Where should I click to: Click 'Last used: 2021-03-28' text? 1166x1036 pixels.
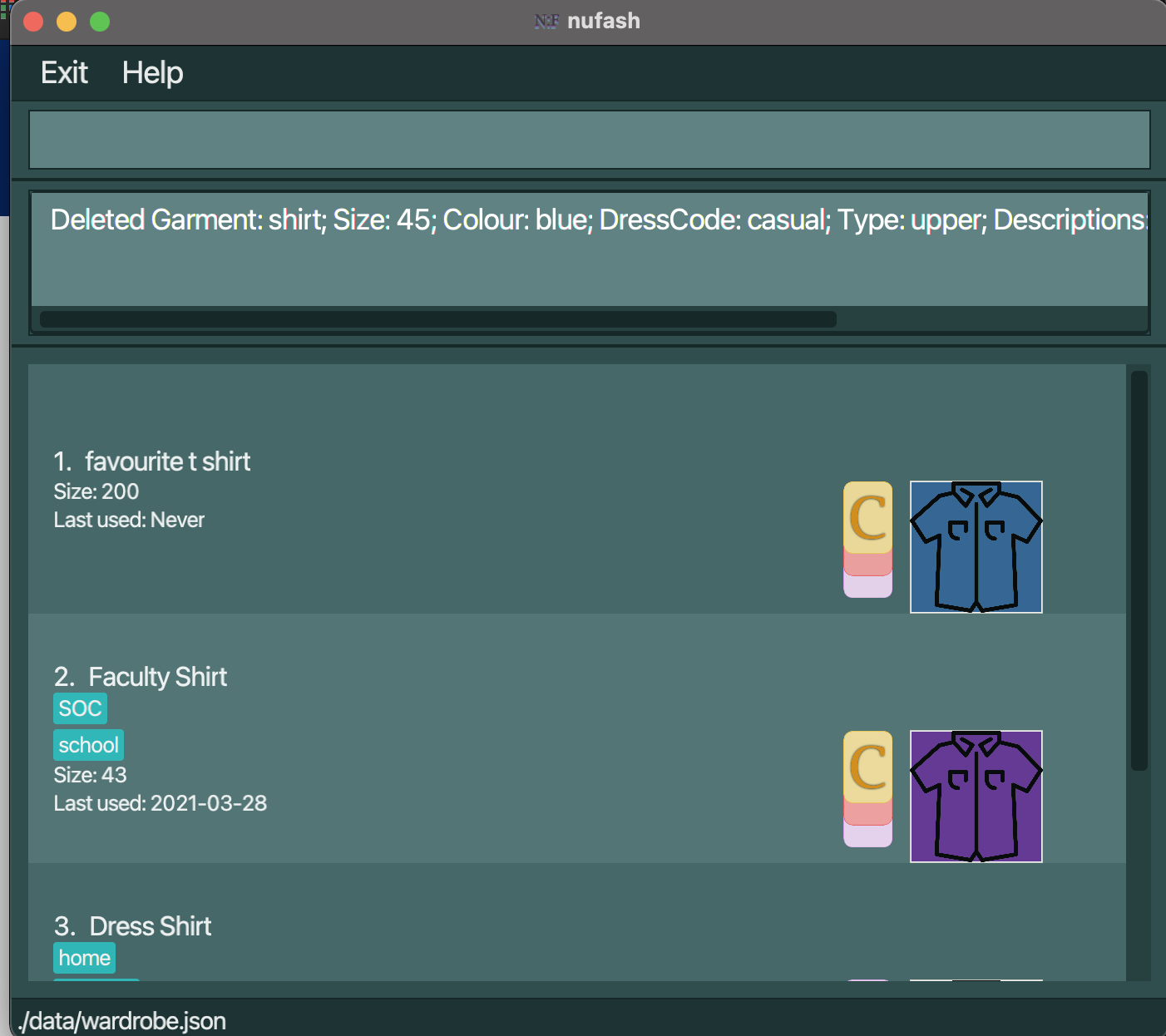click(x=161, y=803)
